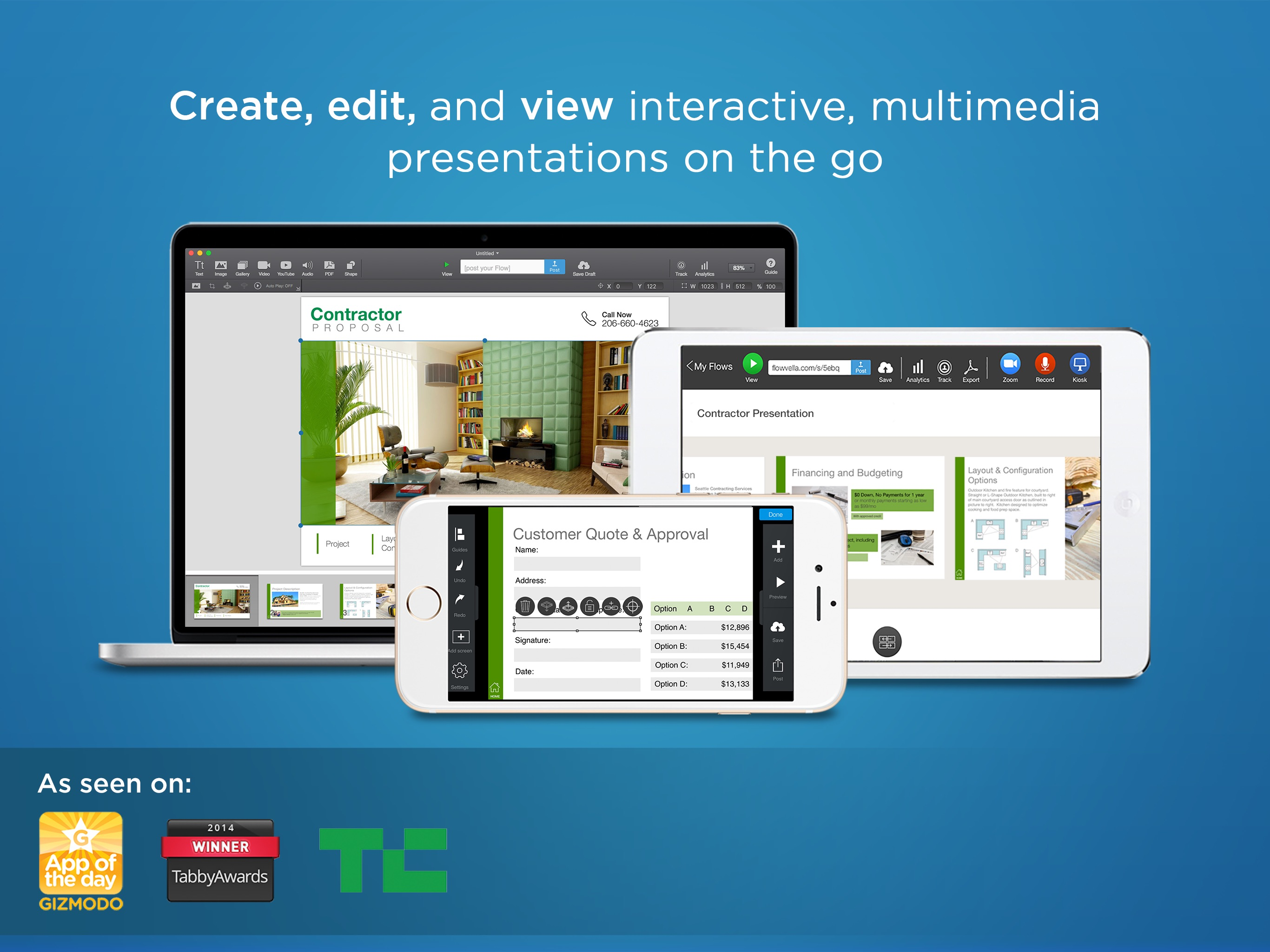1270x952 pixels.
Task: Select the Gallery tool in Mac toolbar
Action: coord(242,266)
